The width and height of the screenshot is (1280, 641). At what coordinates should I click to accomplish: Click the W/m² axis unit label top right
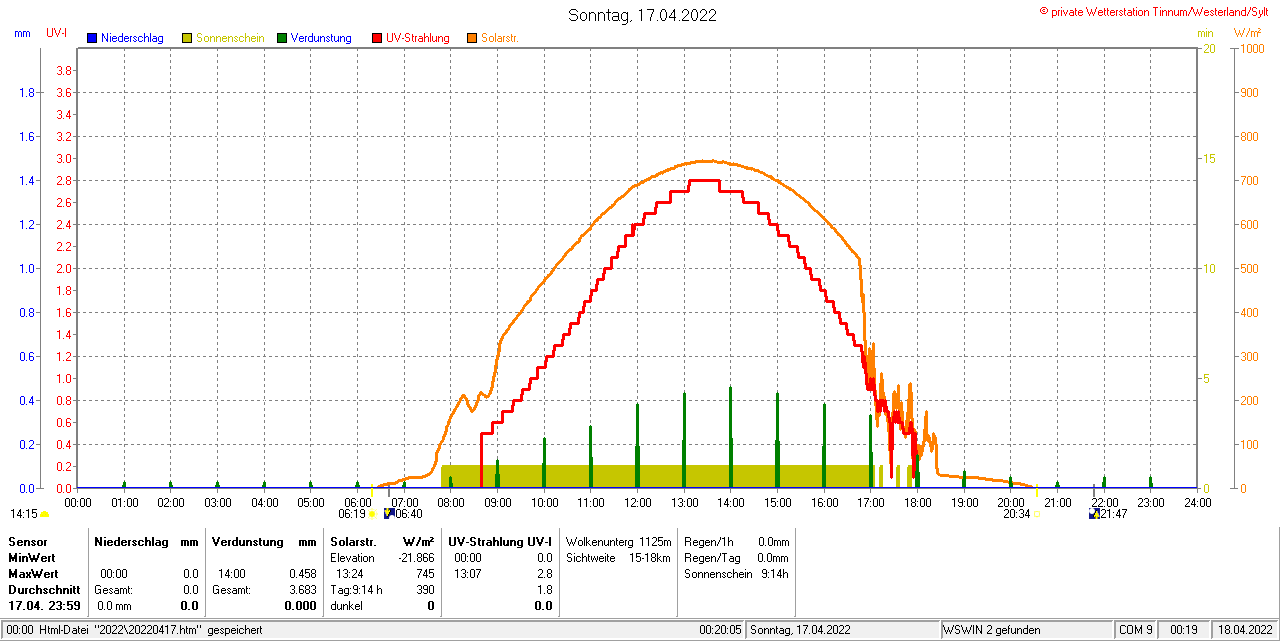[x=1248, y=33]
